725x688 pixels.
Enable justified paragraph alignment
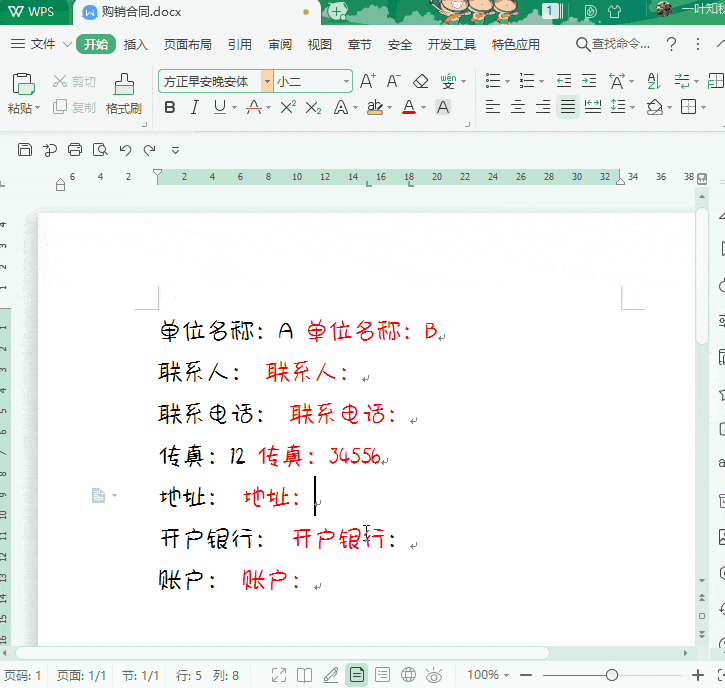(568, 107)
